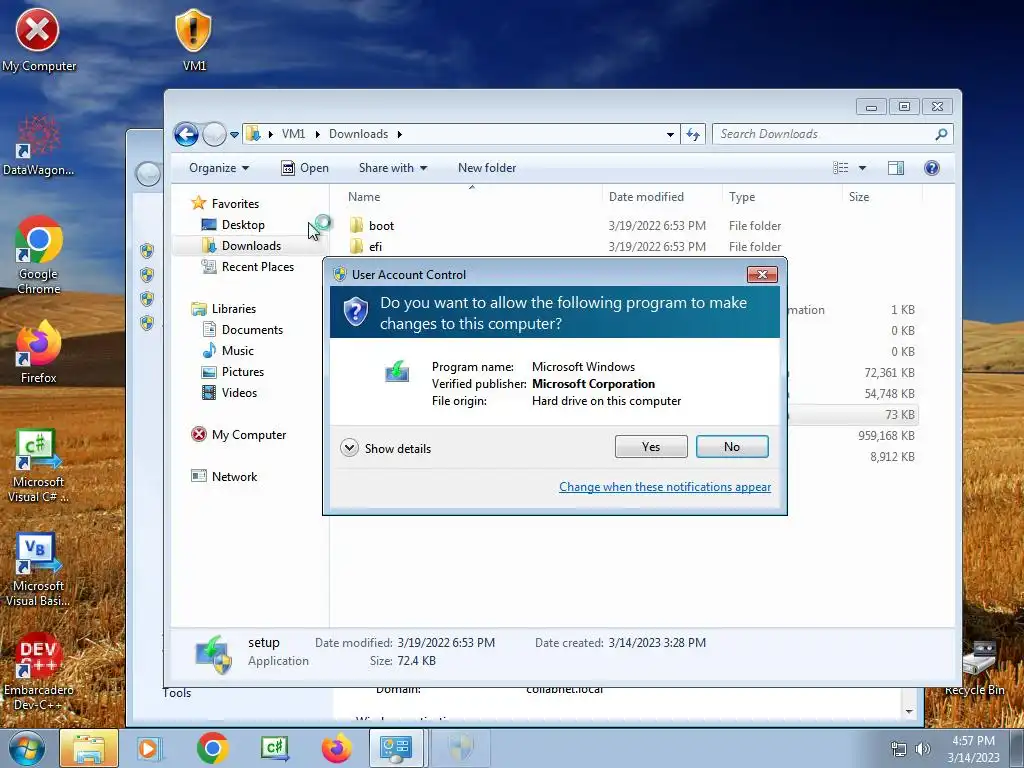Open the Windows Start button
1024x768 pixels.
point(26,748)
